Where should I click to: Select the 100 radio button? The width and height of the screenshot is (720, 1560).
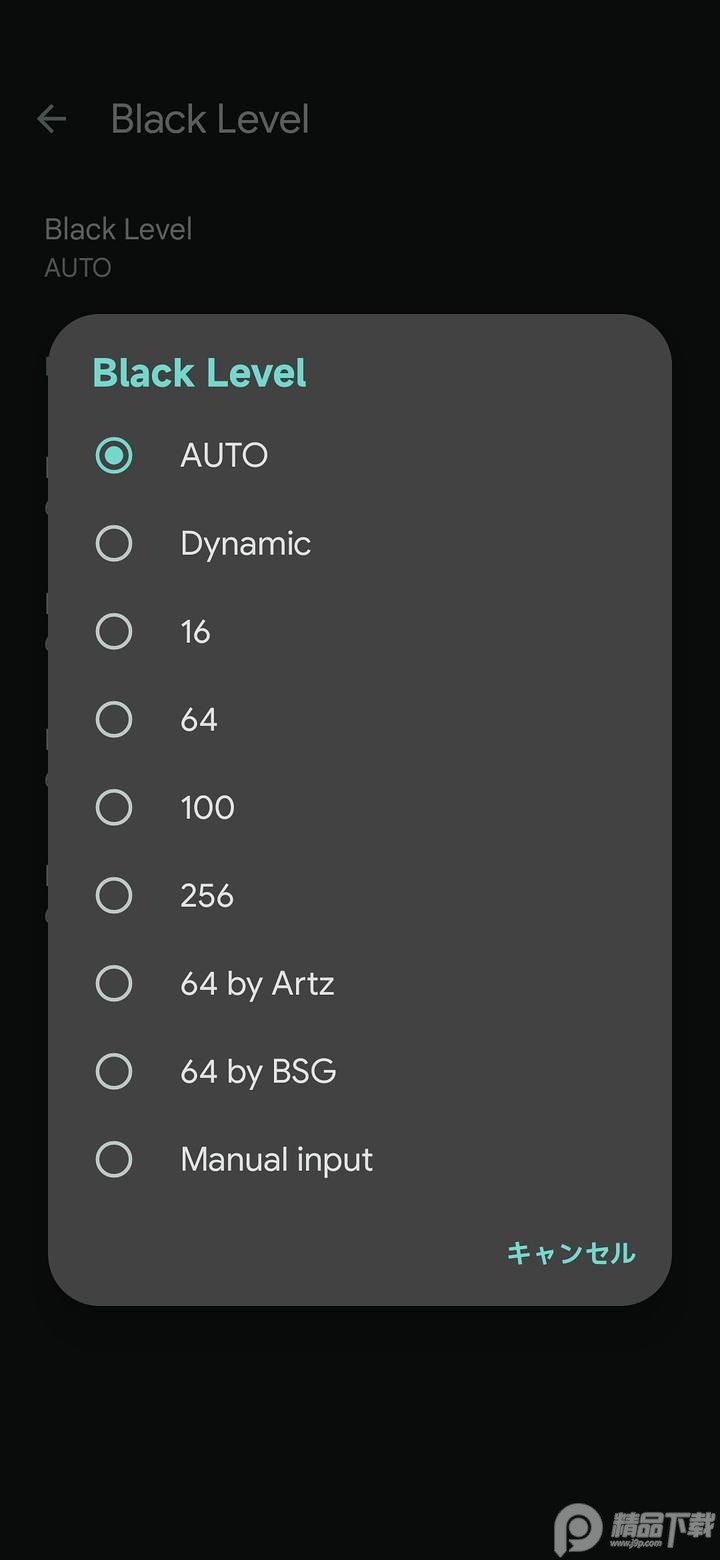point(114,808)
